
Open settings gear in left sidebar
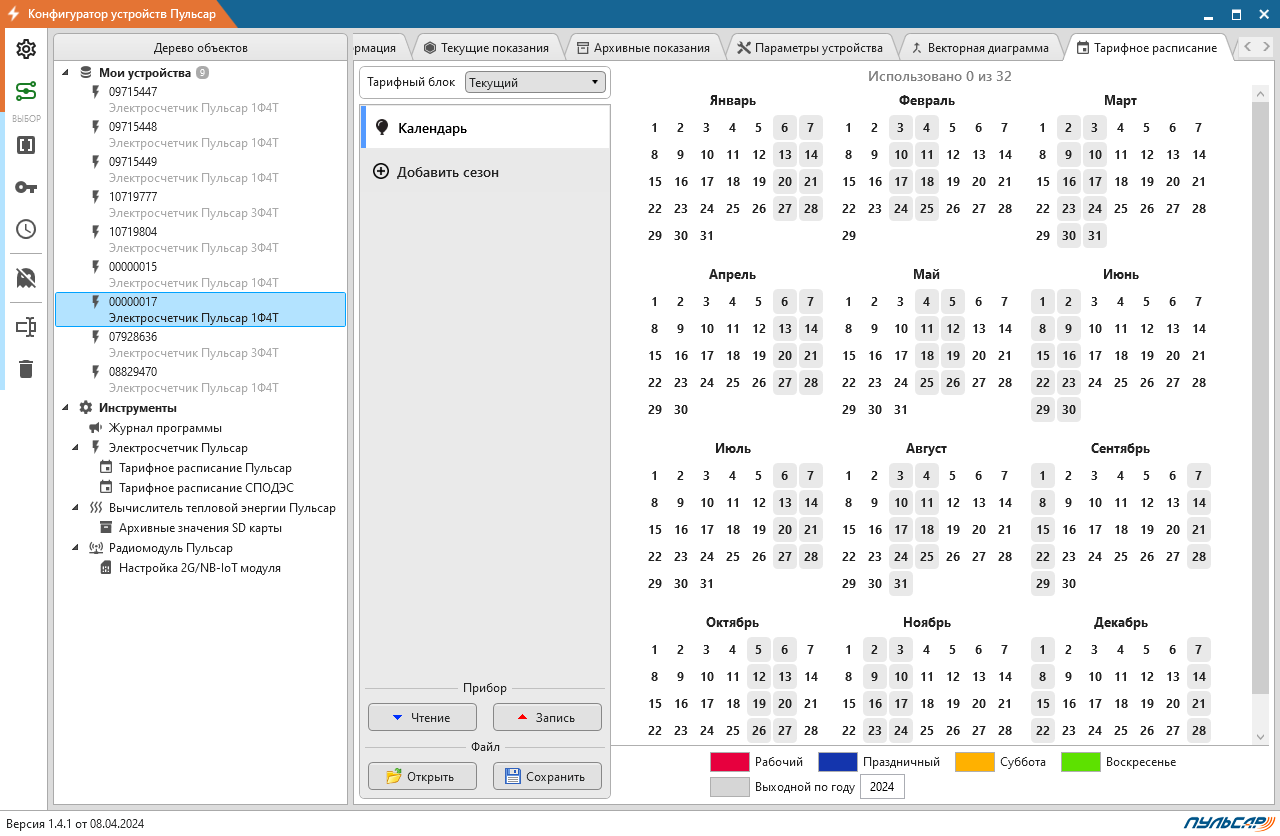26,49
